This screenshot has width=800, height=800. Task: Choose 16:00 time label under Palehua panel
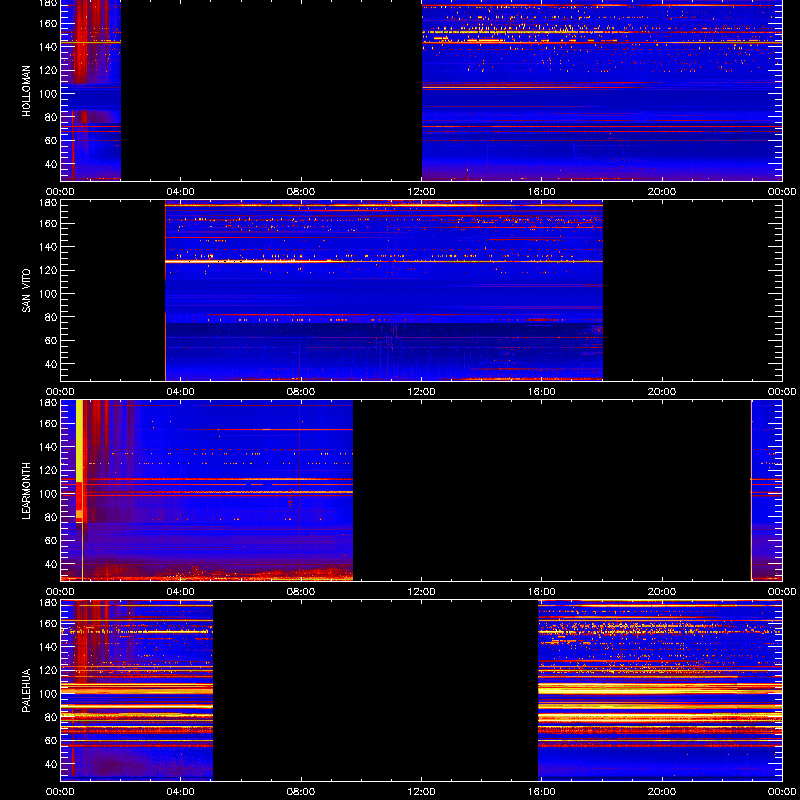coord(542,792)
